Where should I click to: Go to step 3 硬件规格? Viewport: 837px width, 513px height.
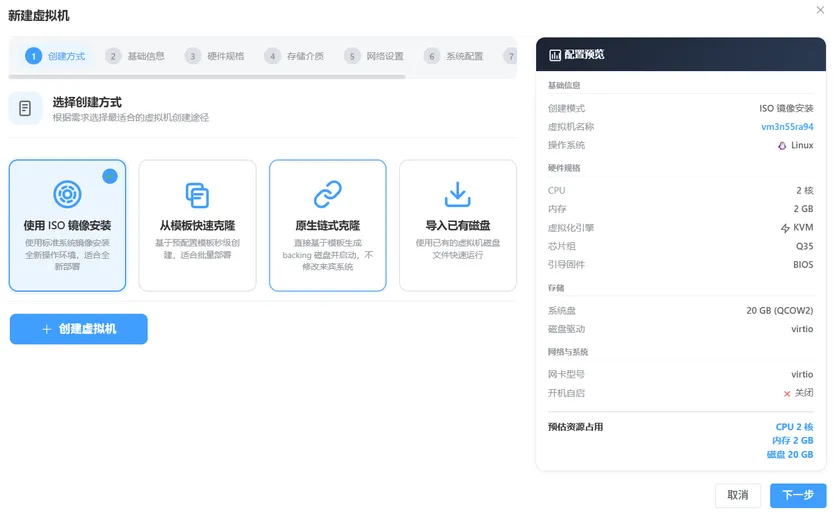pos(215,56)
